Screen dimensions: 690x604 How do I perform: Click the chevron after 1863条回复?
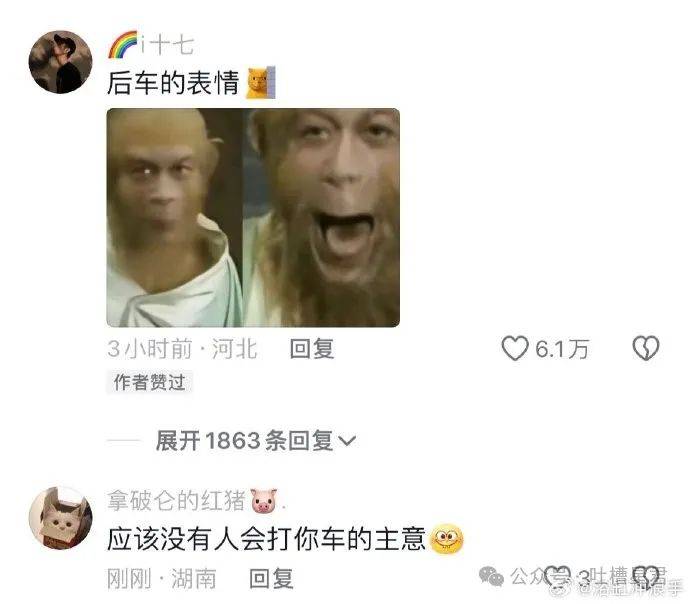point(347,440)
